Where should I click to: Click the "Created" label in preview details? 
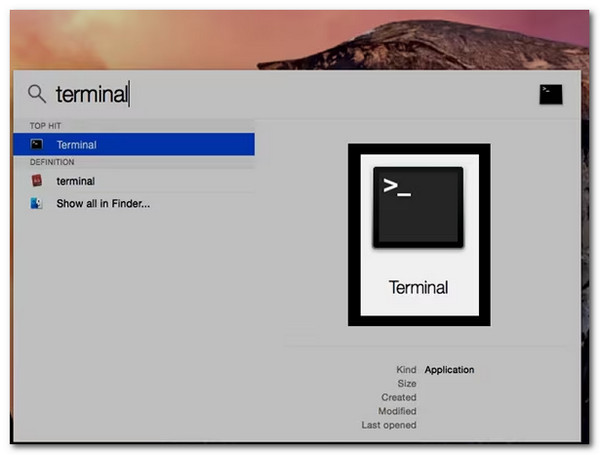pos(399,397)
